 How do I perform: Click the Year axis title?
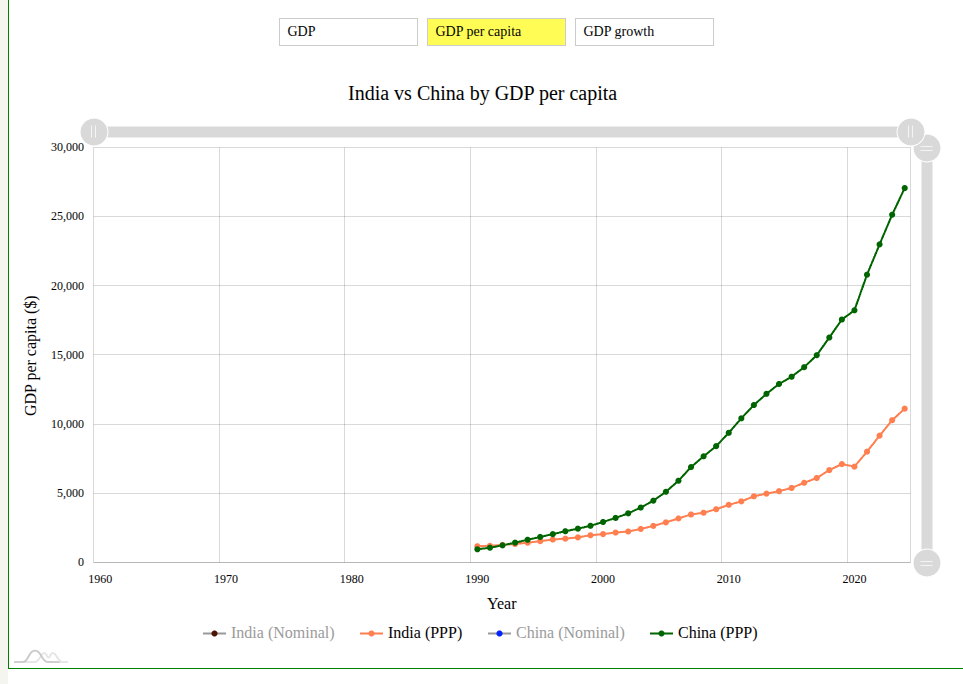pyautogui.click(x=502, y=604)
